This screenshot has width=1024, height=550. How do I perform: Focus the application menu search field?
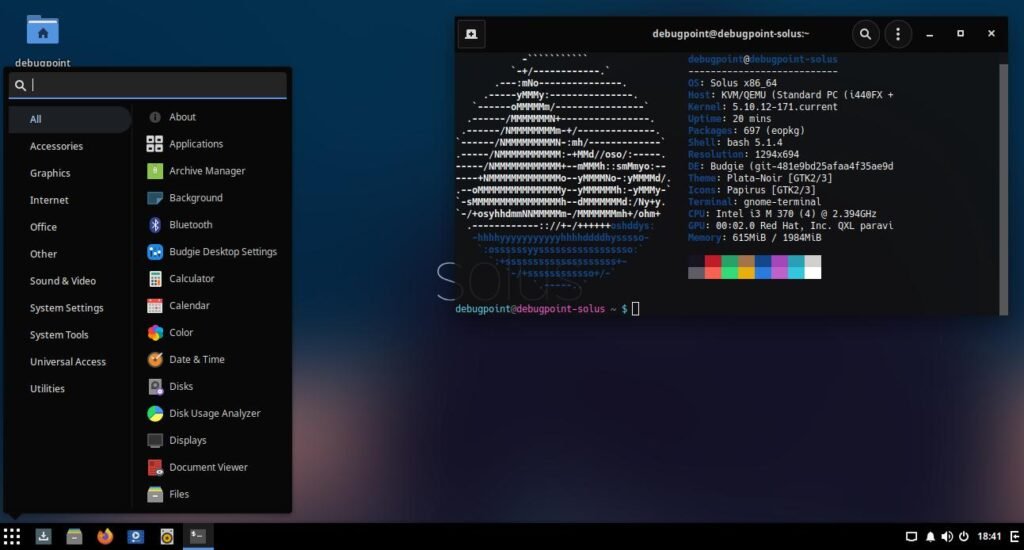[x=148, y=85]
